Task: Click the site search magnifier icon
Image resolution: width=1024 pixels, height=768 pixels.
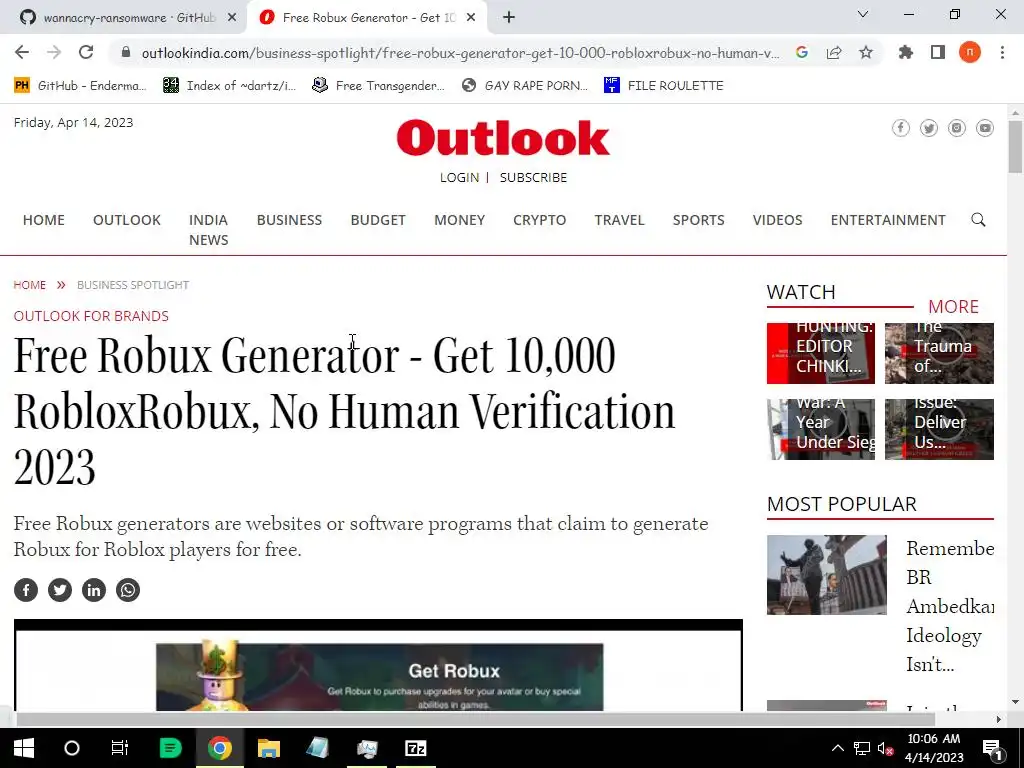Action: 978,220
